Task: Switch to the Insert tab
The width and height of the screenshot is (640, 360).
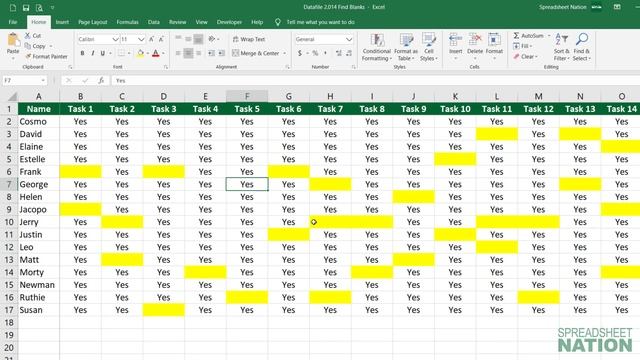Action: [x=62, y=22]
